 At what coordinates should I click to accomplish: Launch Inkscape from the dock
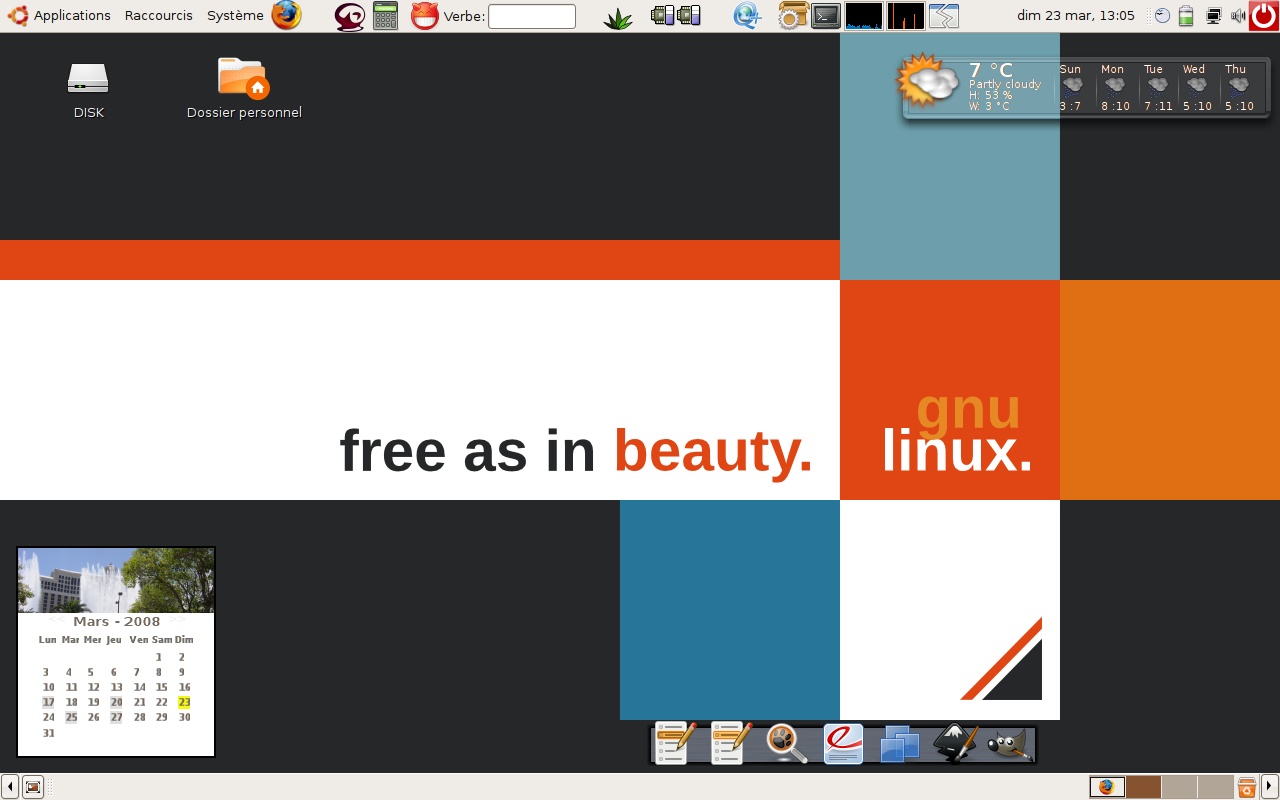pyautogui.click(x=955, y=743)
